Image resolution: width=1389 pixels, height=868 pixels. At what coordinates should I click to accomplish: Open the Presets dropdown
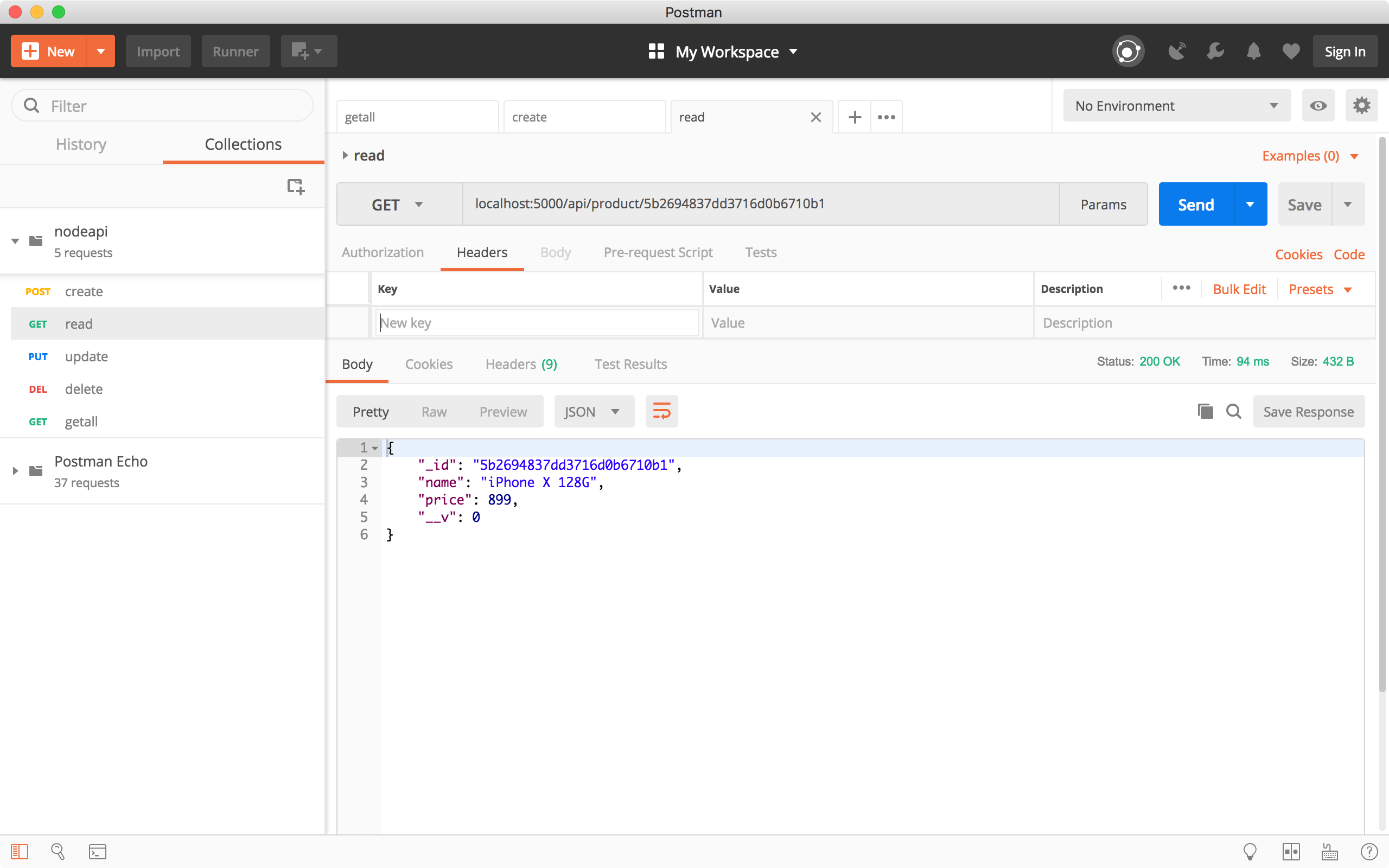click(1320, 289)
